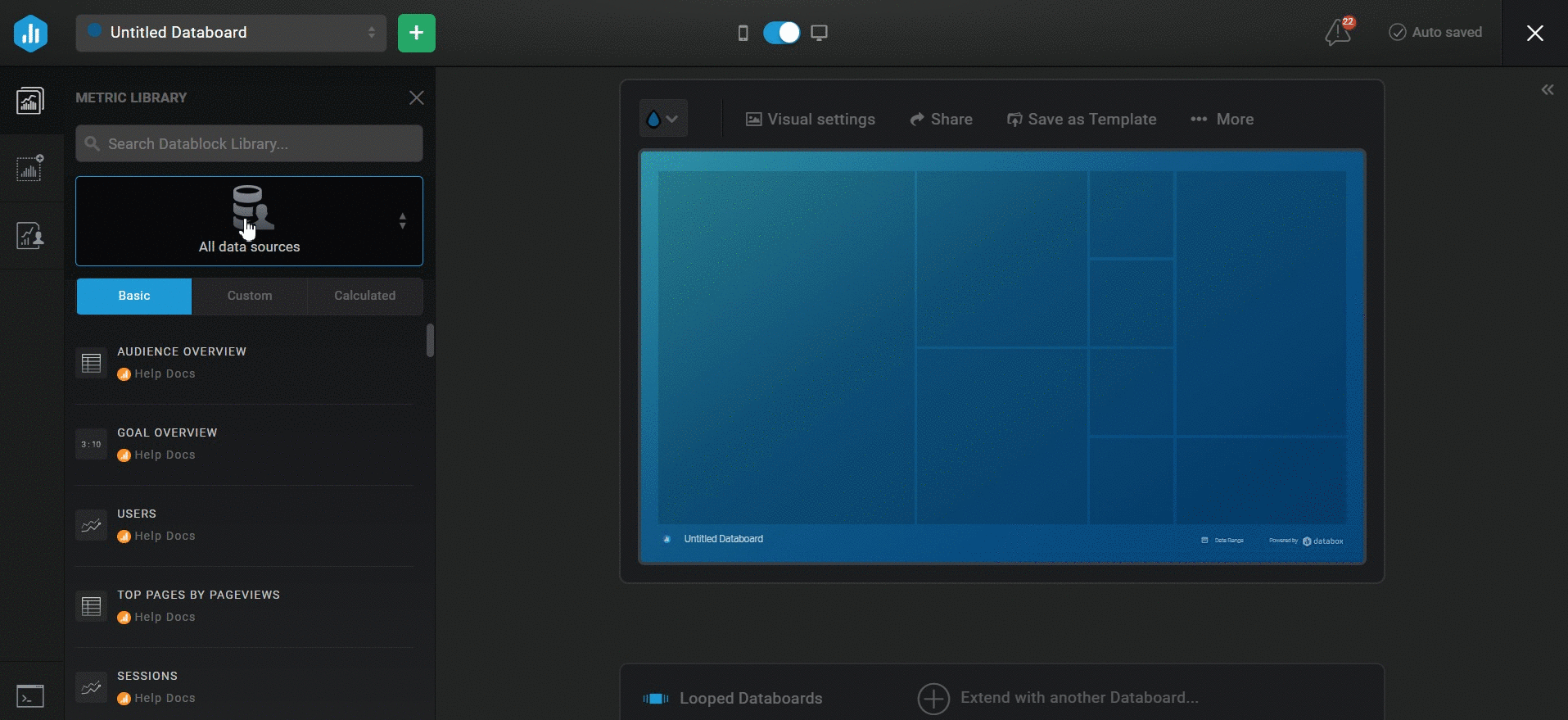Switch to the Calculated tab
Viewport: 1568px width, 720px height.
point(364,296)
